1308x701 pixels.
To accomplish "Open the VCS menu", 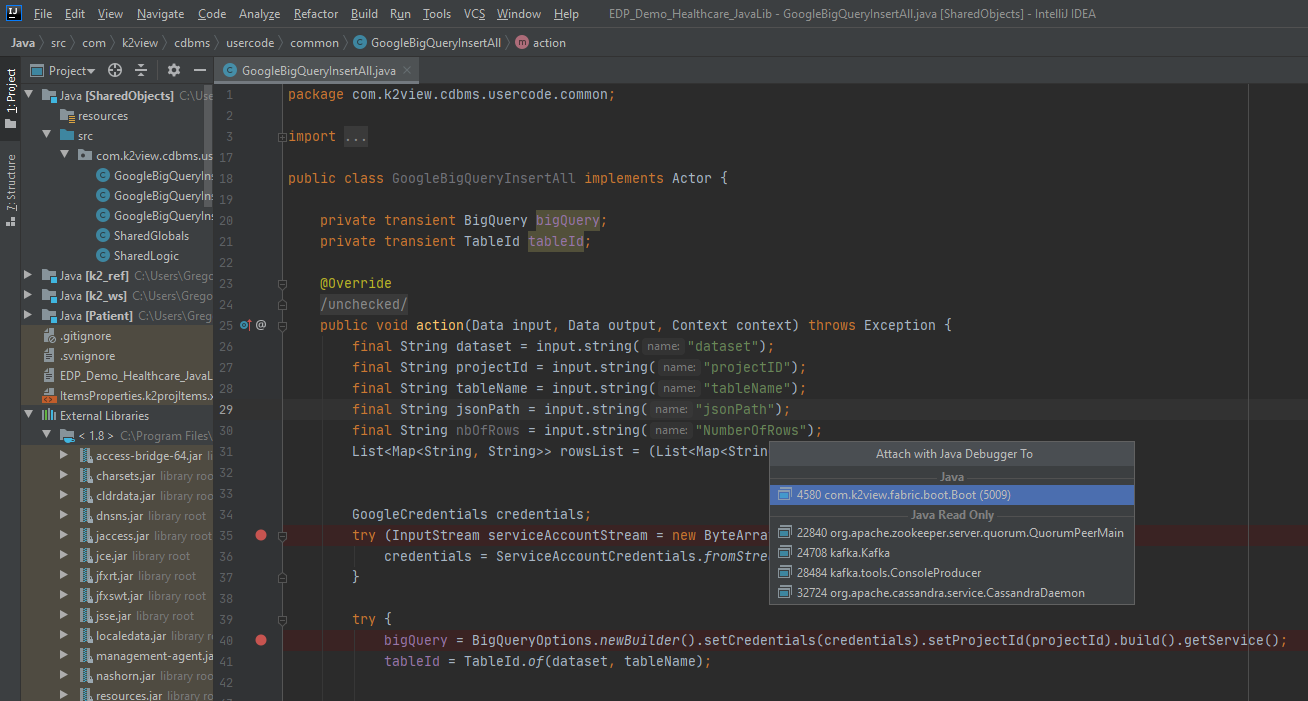I will [474, 14].
